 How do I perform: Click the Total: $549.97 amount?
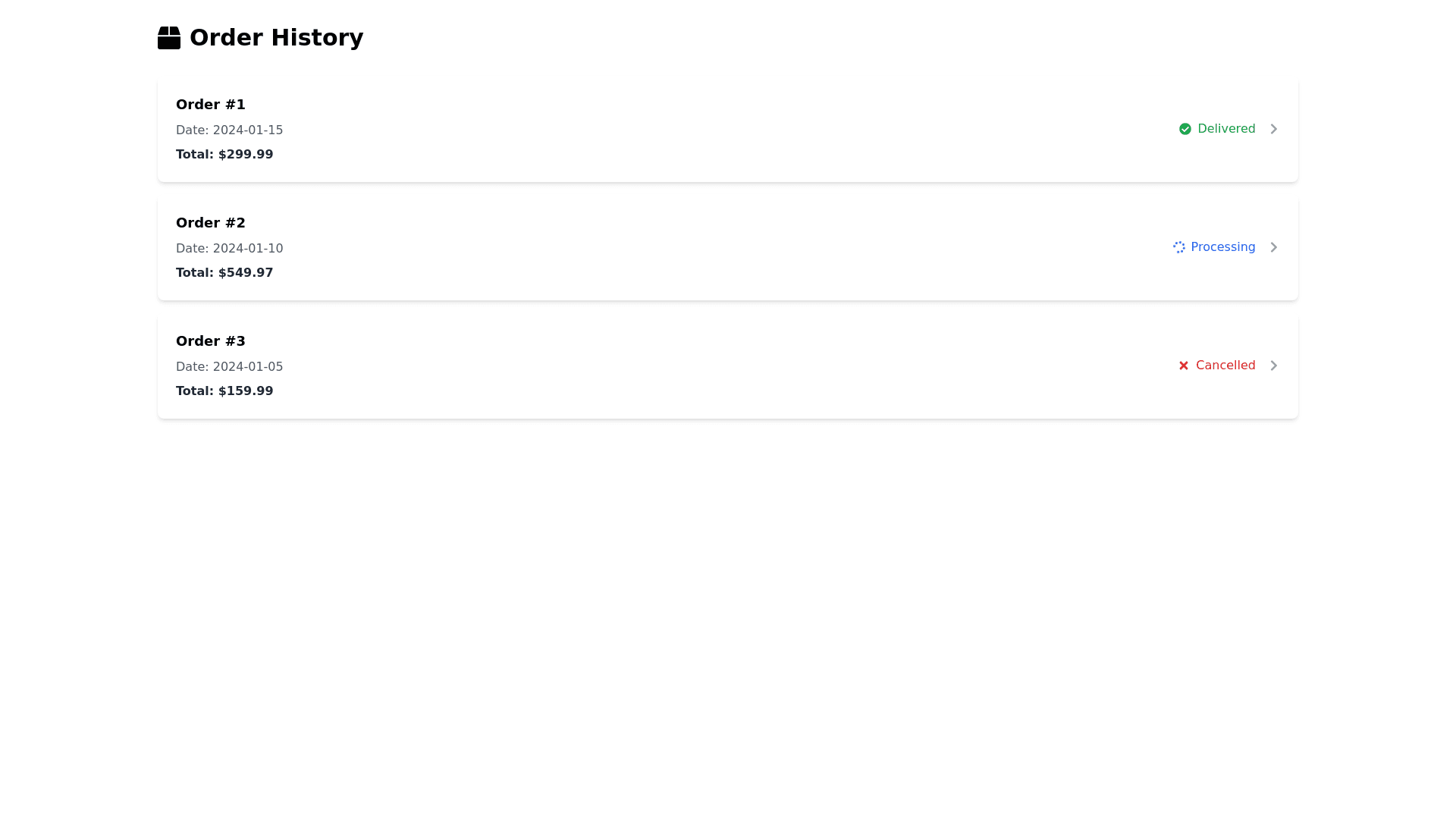pos(224,273)
